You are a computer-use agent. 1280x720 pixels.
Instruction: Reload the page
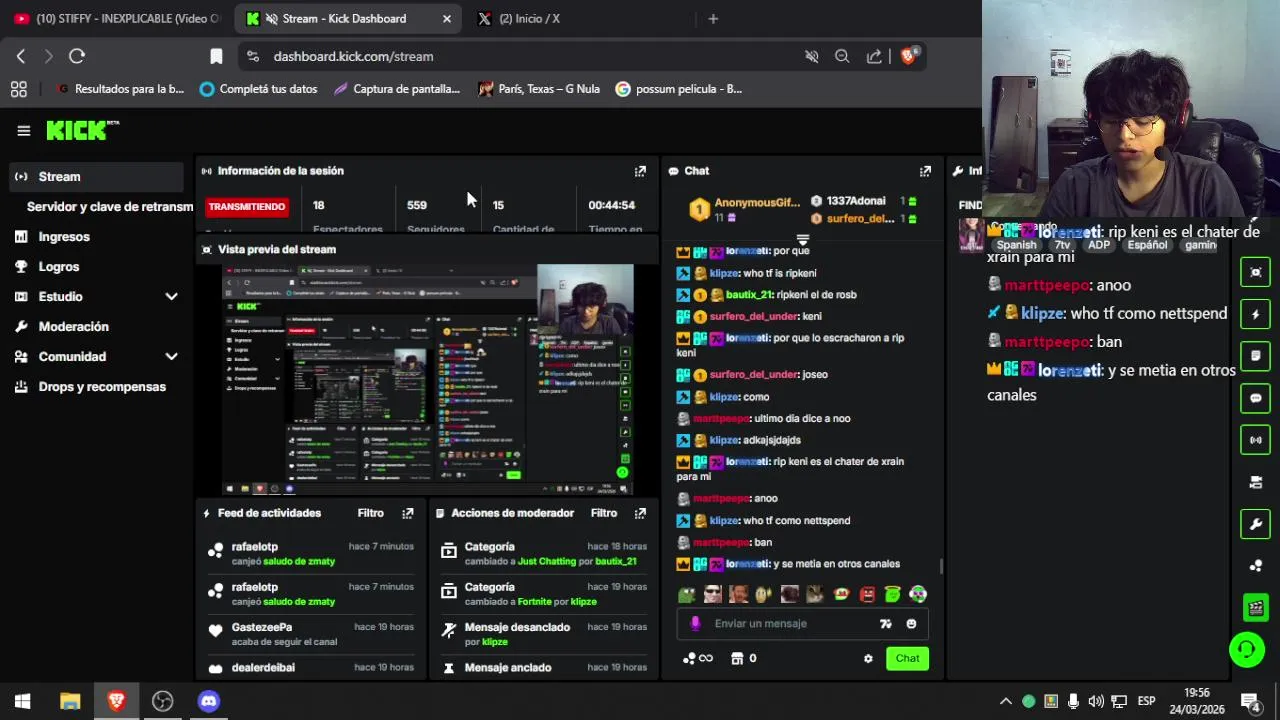[77, 57]
